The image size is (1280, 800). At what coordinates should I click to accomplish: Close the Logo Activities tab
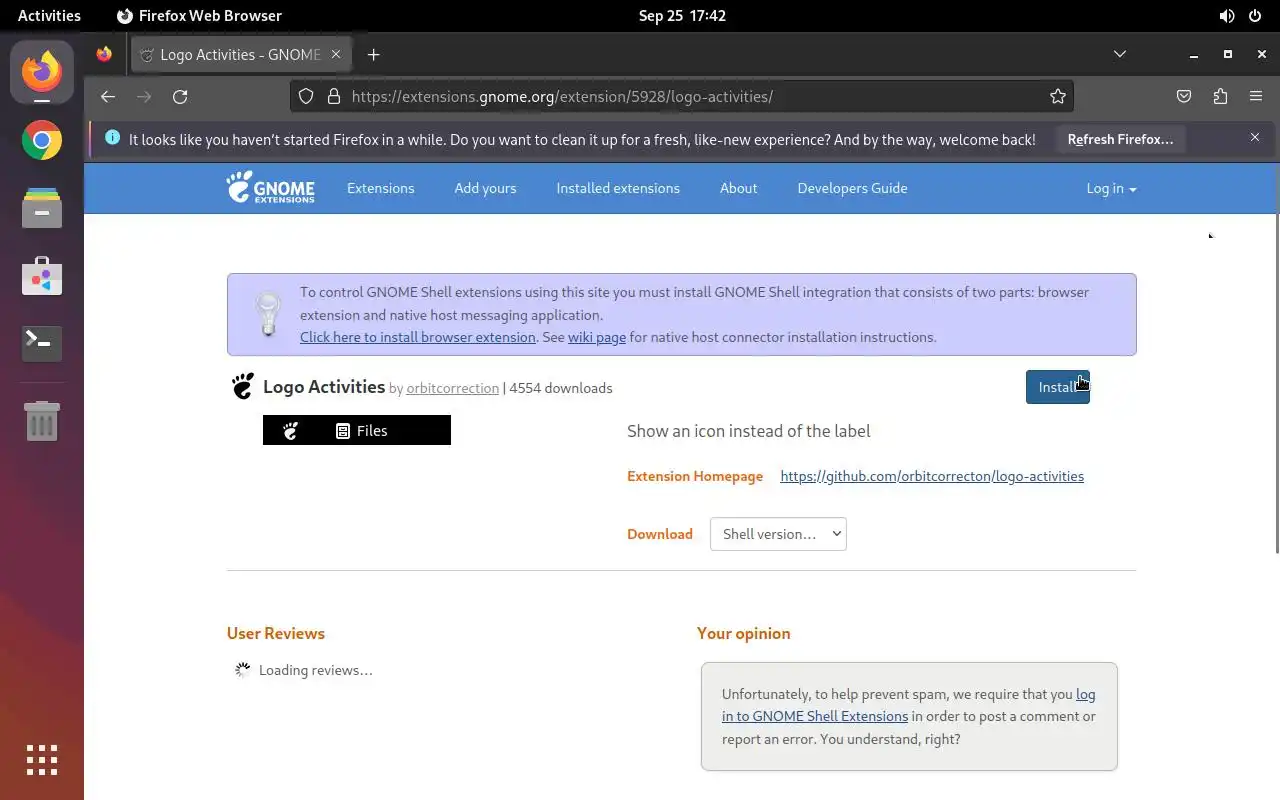pos(336,55)
